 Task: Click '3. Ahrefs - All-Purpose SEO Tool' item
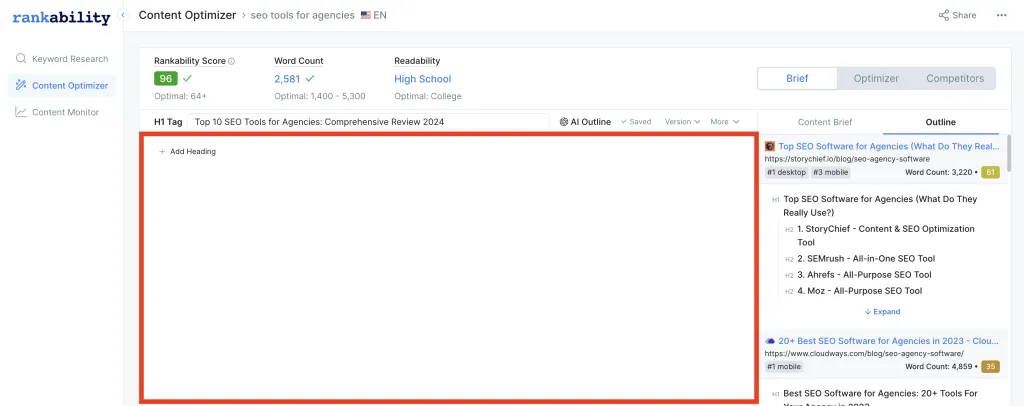click(x=864, y=275)
